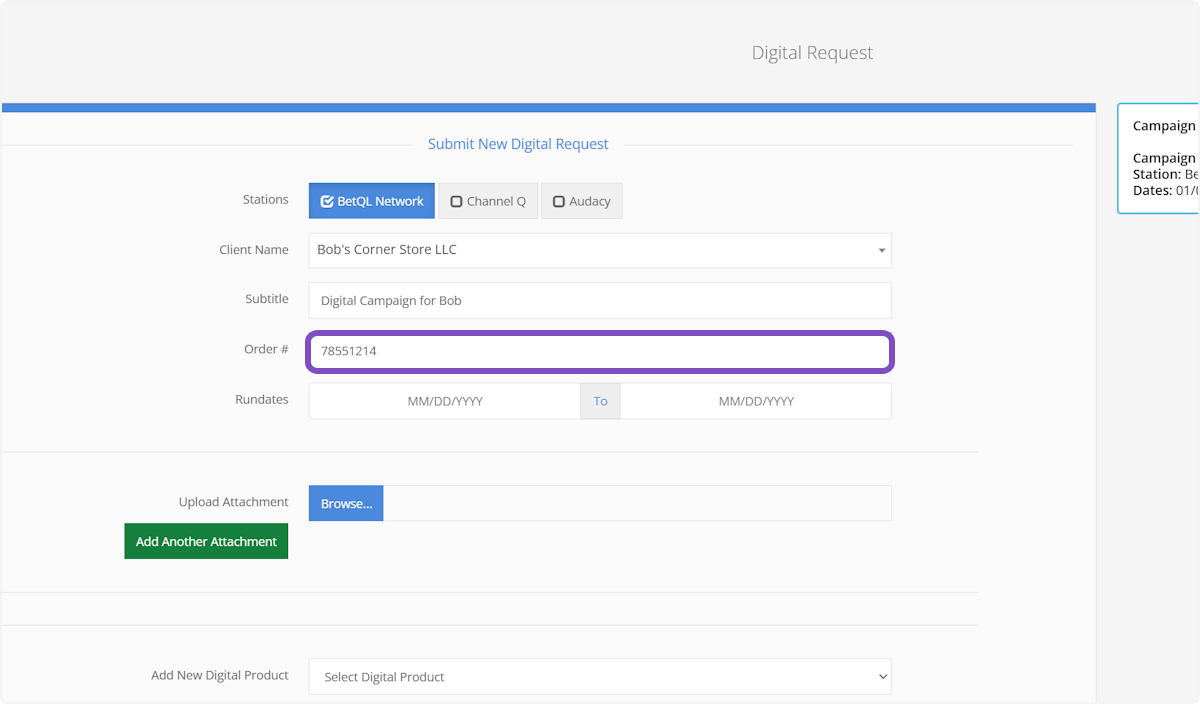Click the Submit New Digital Request heading

click(x=517, y=144)
